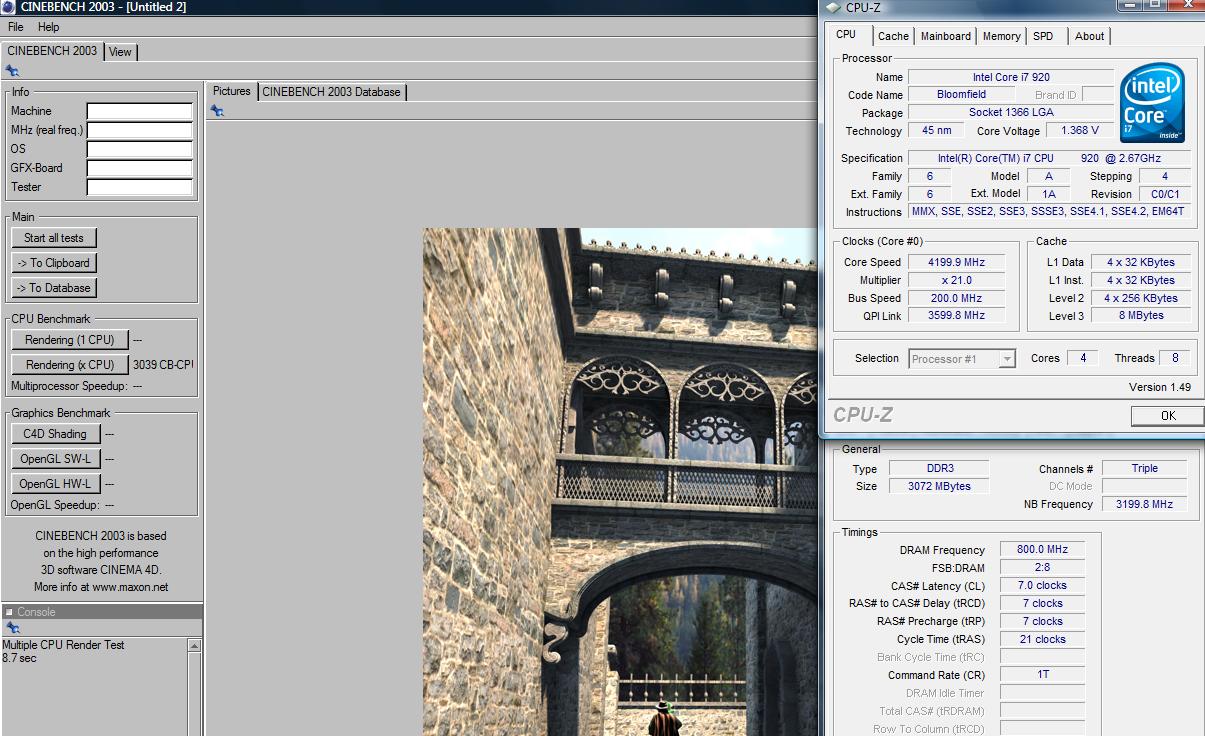Click the Intel Core i7 logo in CPU-Z
1205x736 pixels.
1153,103
